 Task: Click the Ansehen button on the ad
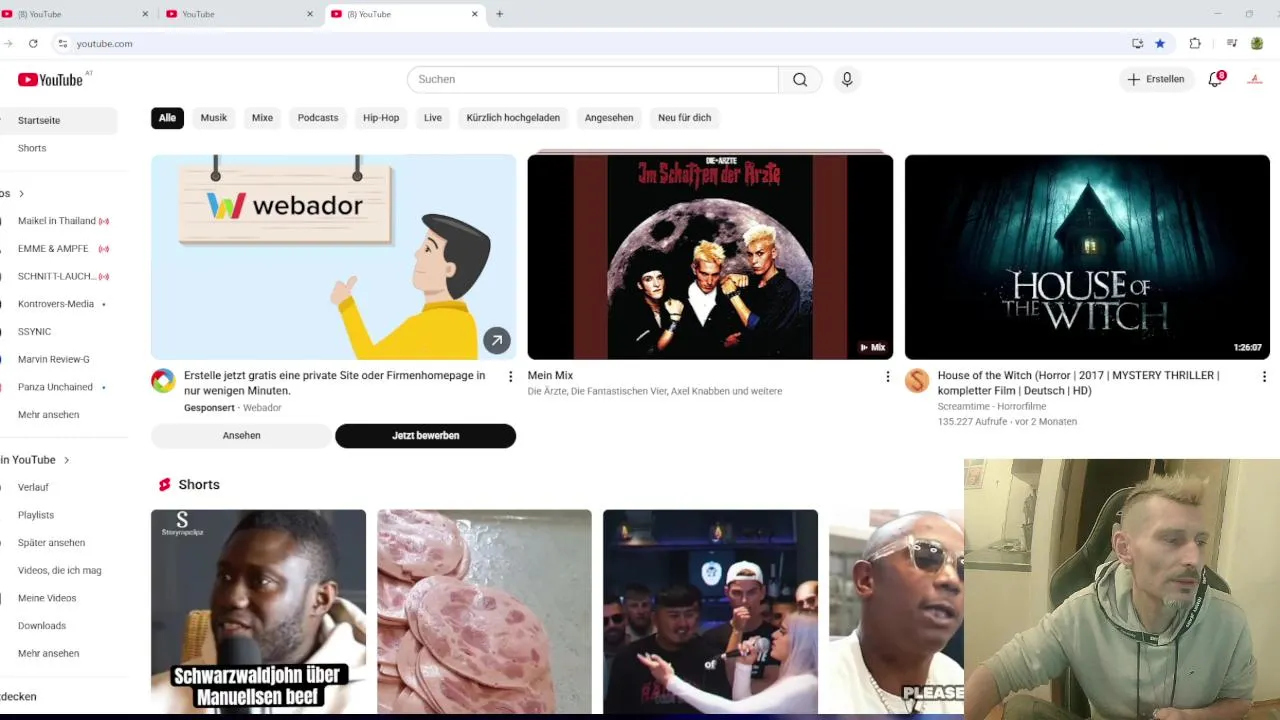tap(241, 436)
